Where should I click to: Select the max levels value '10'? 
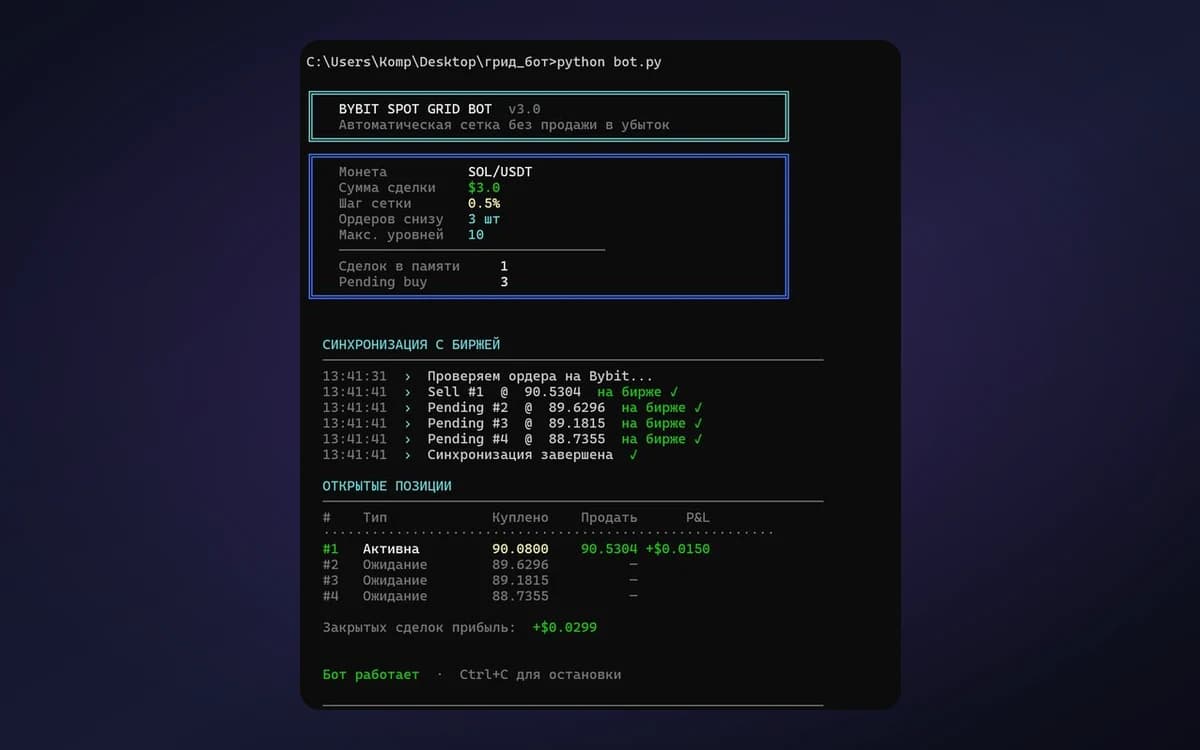pyautogui.click(x=476, y=235)
